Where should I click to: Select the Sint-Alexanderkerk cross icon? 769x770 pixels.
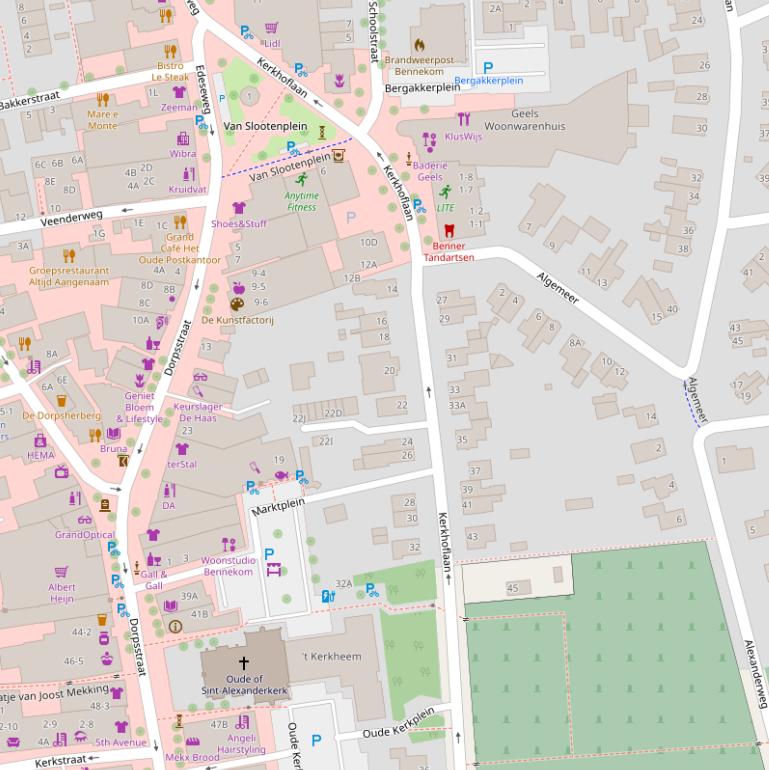click(x=243, y=663)
